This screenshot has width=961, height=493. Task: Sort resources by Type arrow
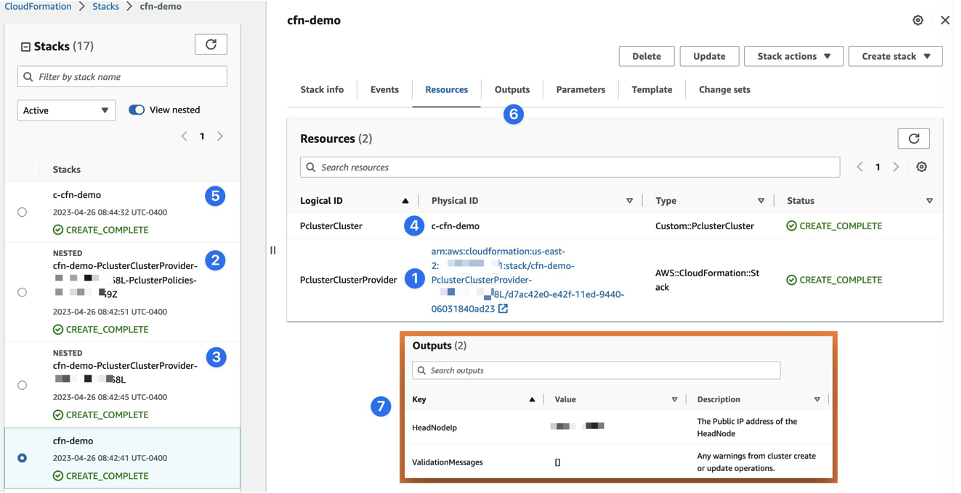tap(761, 201)
